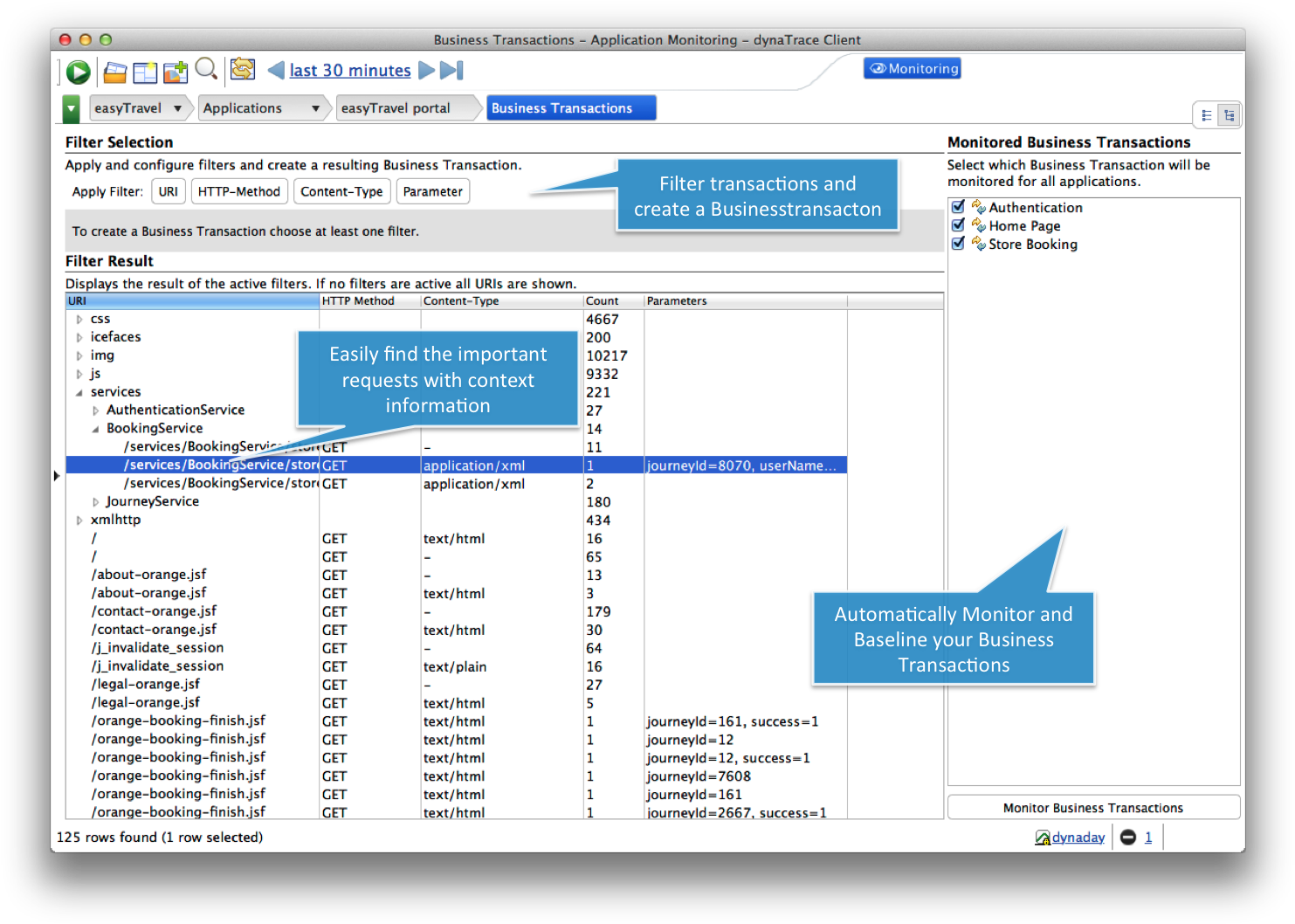Image resolution: width=1295 pixels, height=924 pixels.
Task: Click the Monitor Business Transactions button
Action: tap(1092, 808)
